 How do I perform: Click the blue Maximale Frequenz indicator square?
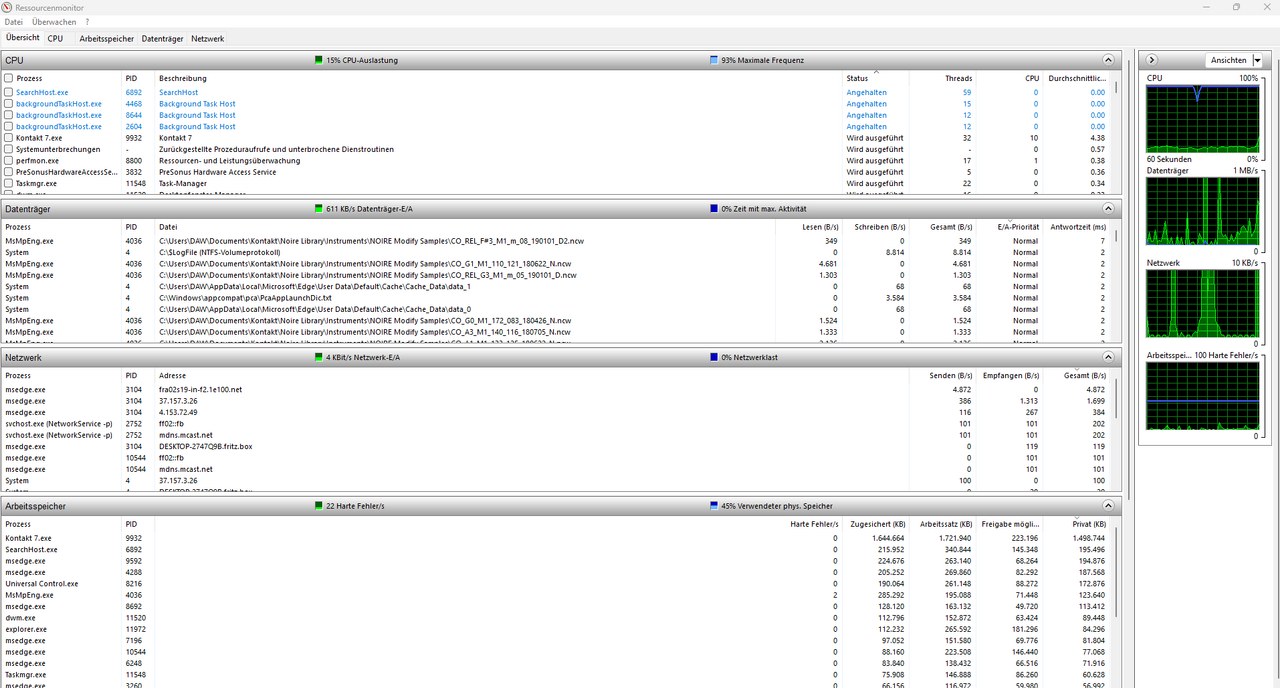point(714,60)
